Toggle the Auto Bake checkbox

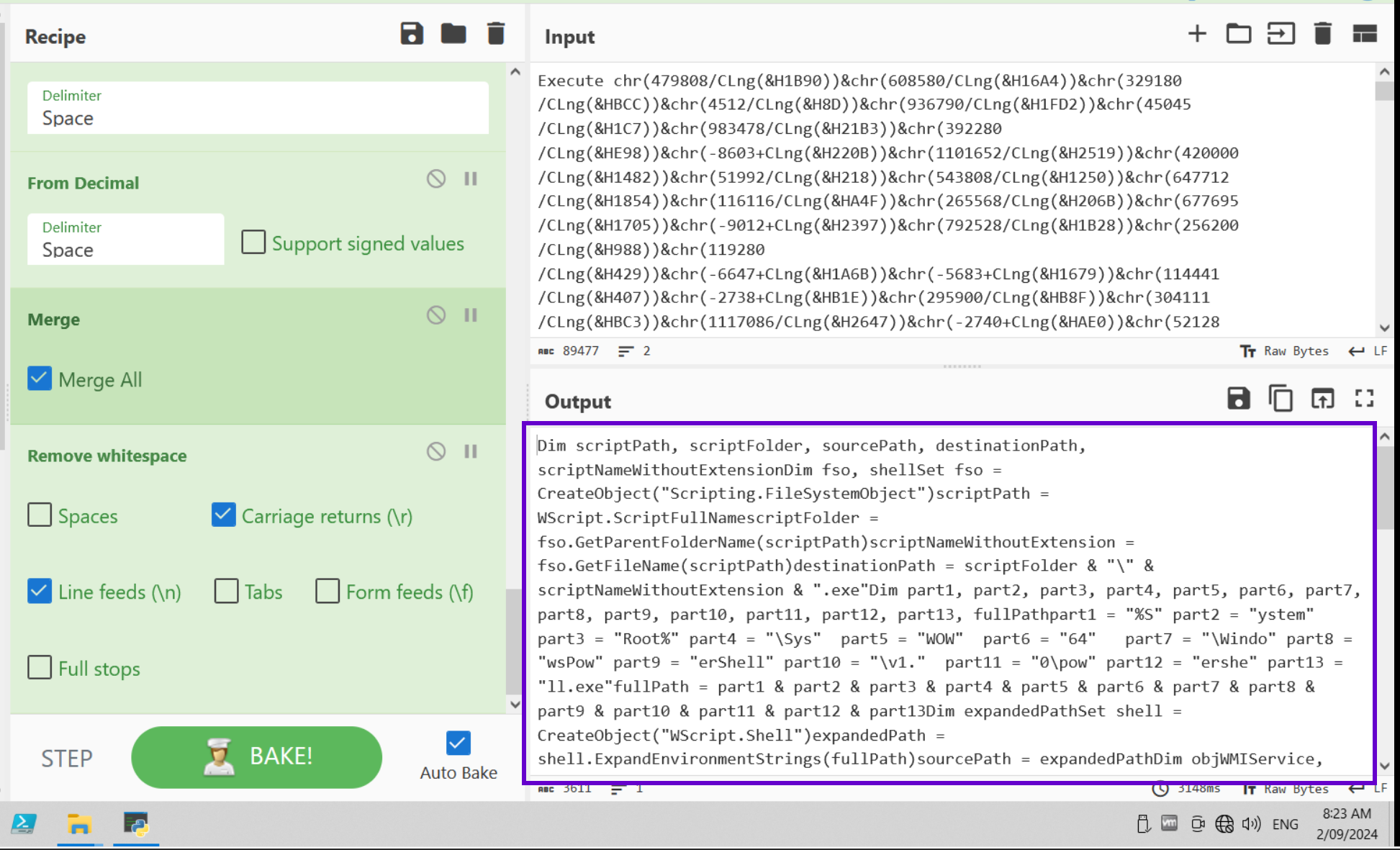coord(459,743)
